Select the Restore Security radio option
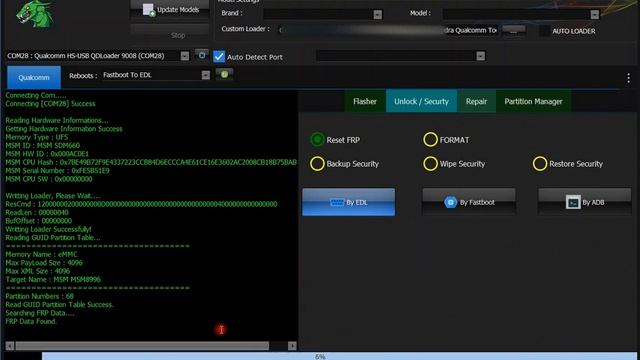Screen dimensions: 640x360 (540, 164)
